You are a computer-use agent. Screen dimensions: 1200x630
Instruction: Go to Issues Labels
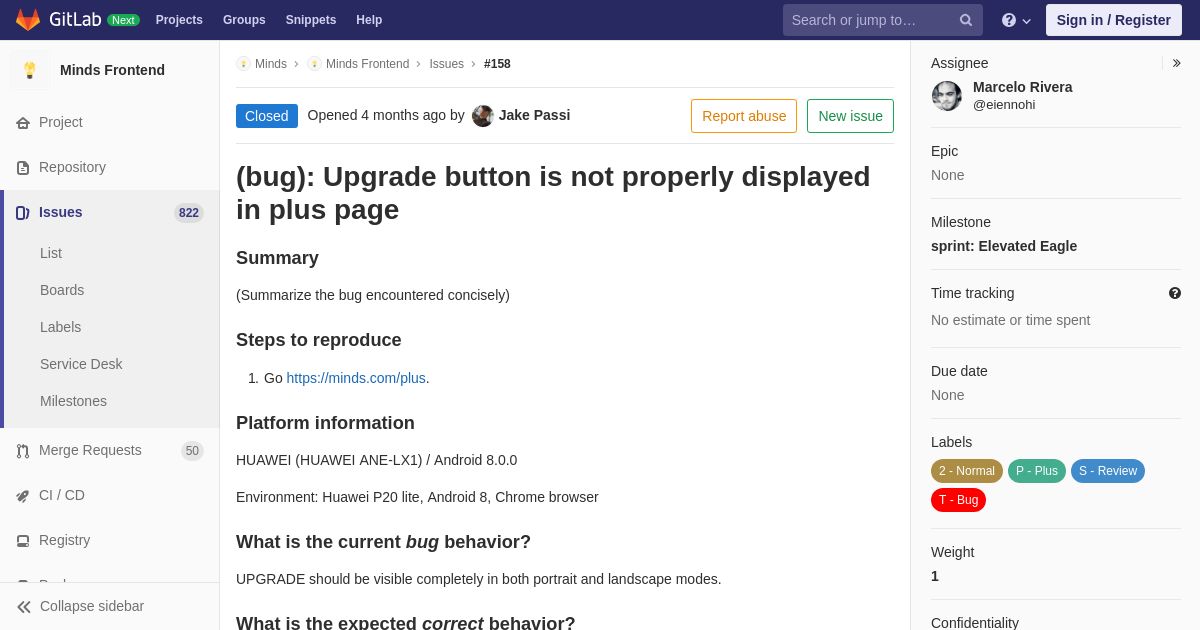click(60, 328)
